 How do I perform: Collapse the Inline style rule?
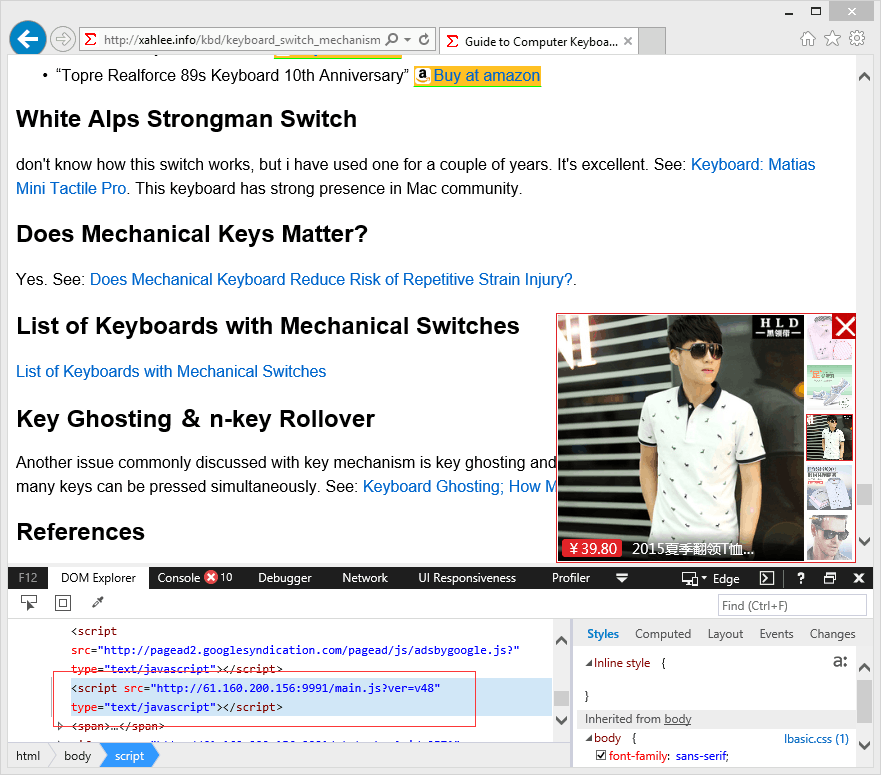coord(589,664)
